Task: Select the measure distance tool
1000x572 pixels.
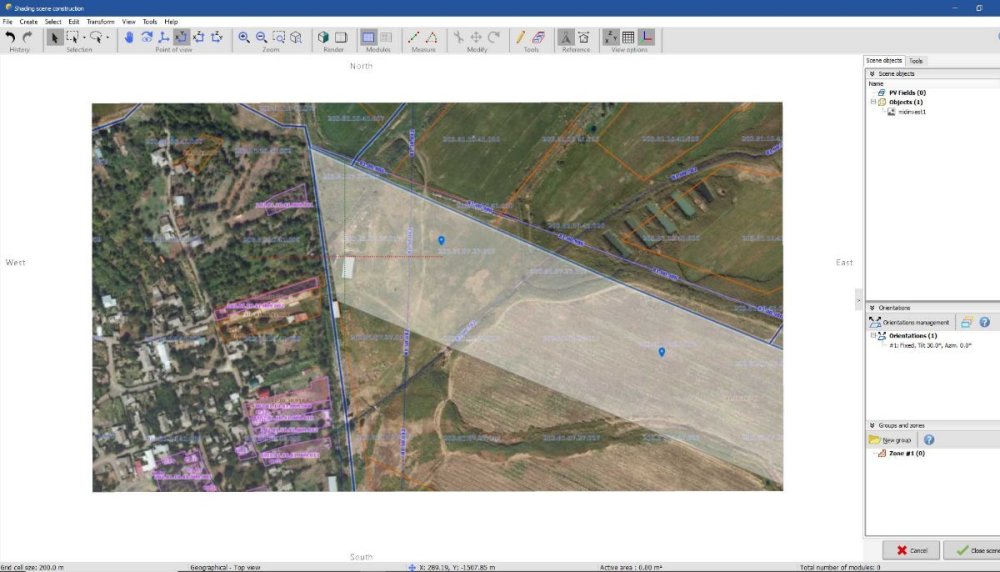Action: [x=414, y=37]
